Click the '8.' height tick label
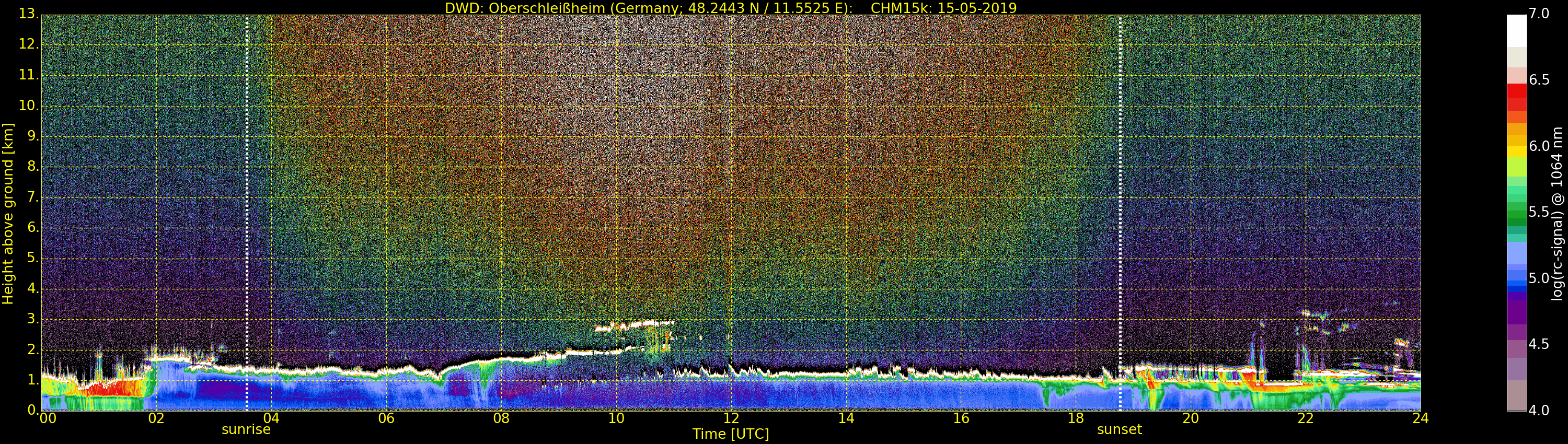The width and height of the screenshot is (1568, 444). click(x=33, y=166)
